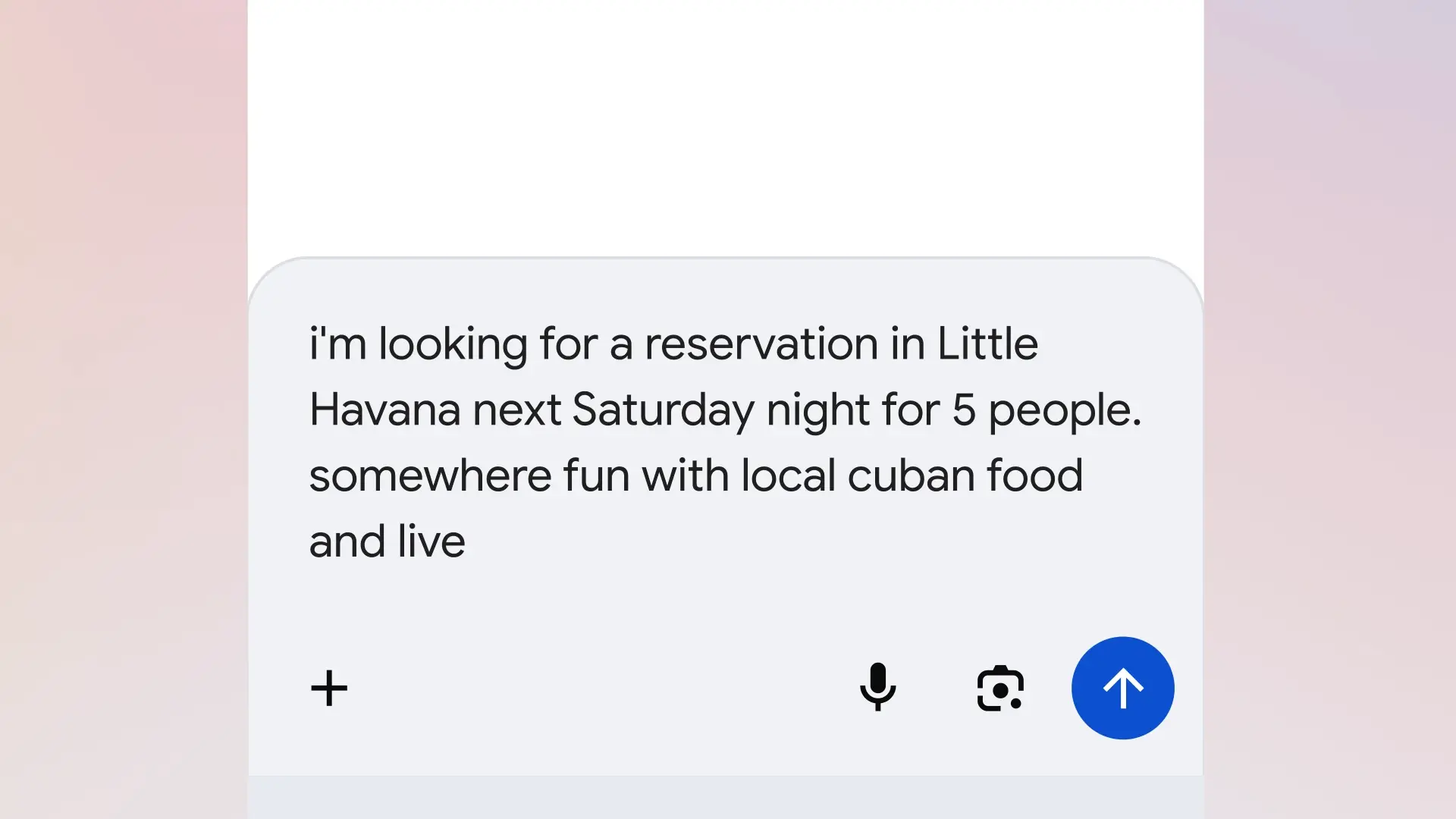Click the word "somewhere" in the prompt

click(430, 476)
